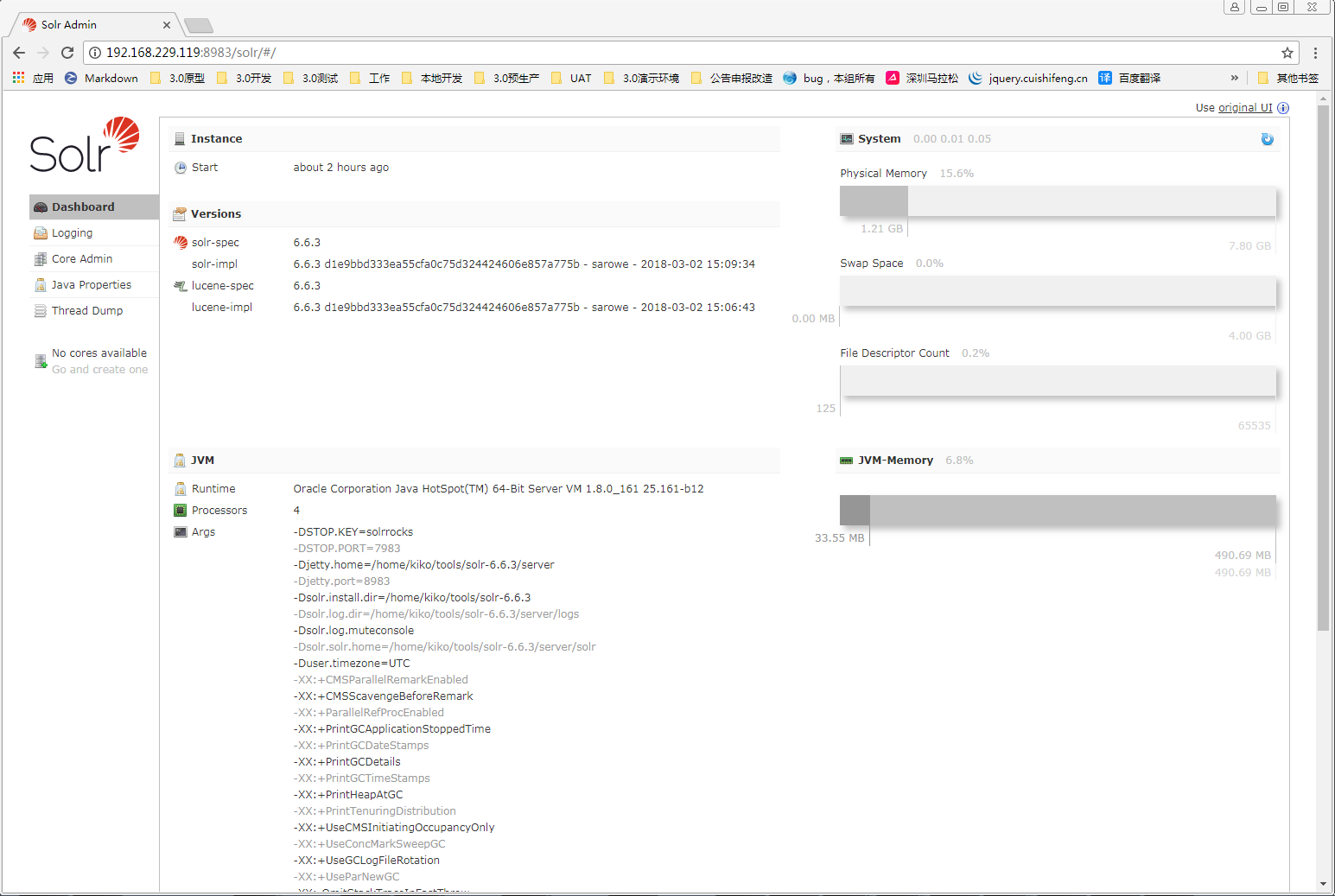This screenshot has width=1335, height=896.
Task: Open the 百度翻译 bookmark
Action: tap(1129, 78)
